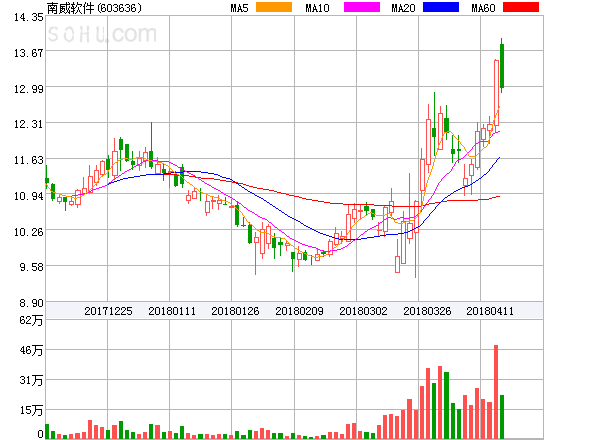Click the price axis label 10.94
Screen dimensions: 600x440
coord(29,196)
